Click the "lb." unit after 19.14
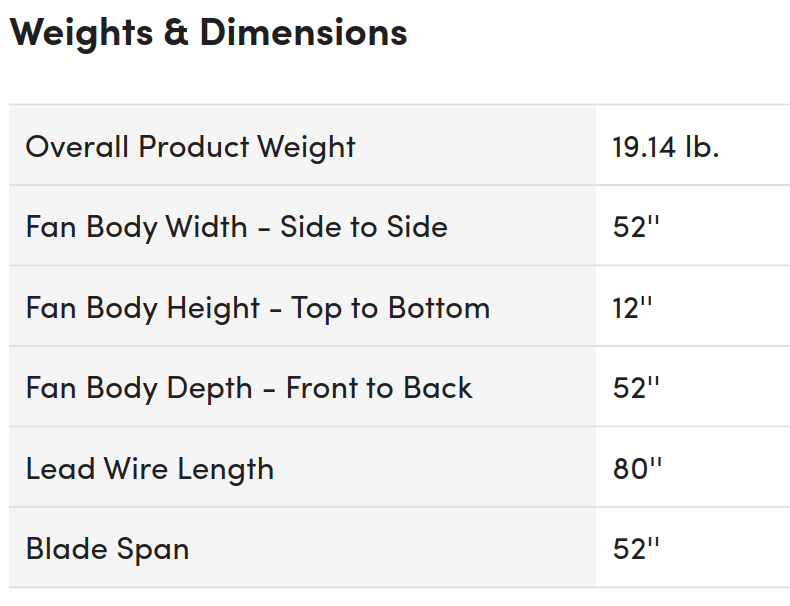The image size is (790, 606). coord(702,147)
